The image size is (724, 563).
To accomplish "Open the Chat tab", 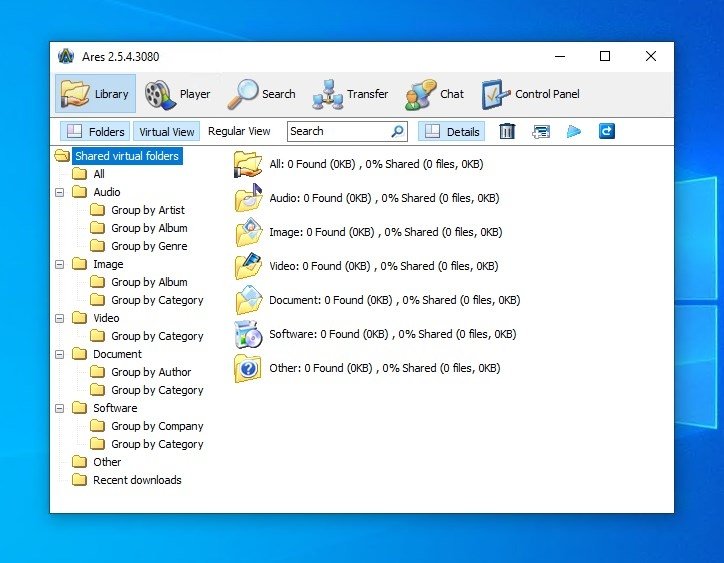I will coord(434,94).
